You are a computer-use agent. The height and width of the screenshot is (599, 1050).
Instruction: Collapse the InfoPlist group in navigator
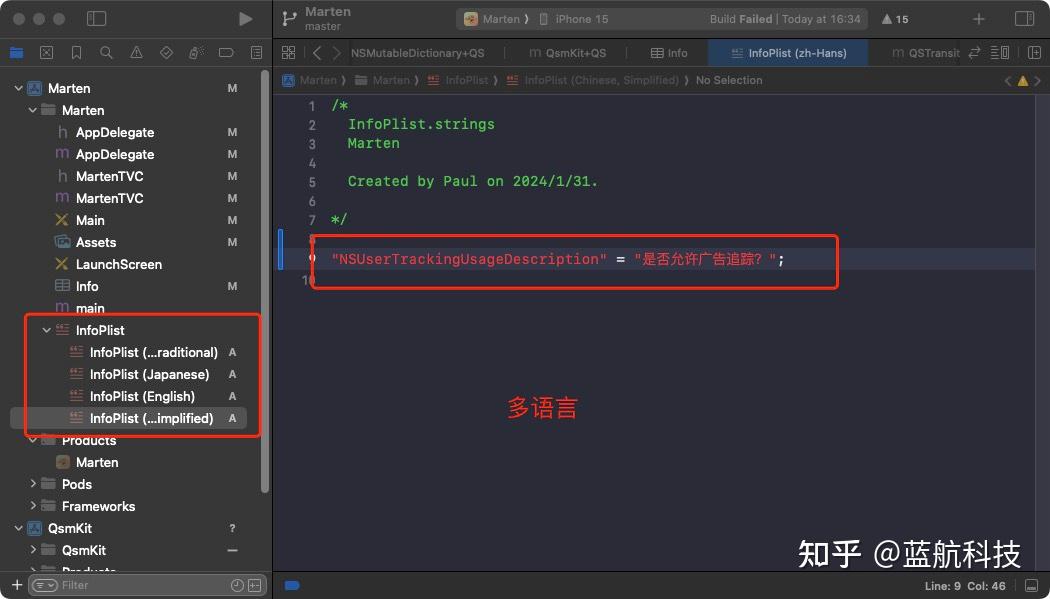click(46, 330)
